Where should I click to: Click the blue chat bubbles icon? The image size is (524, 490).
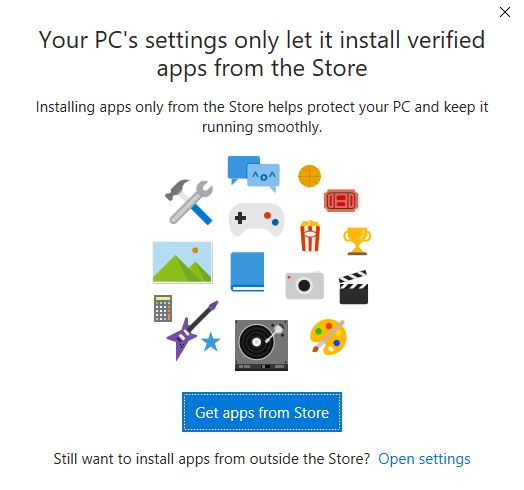(x=254, y=173)
